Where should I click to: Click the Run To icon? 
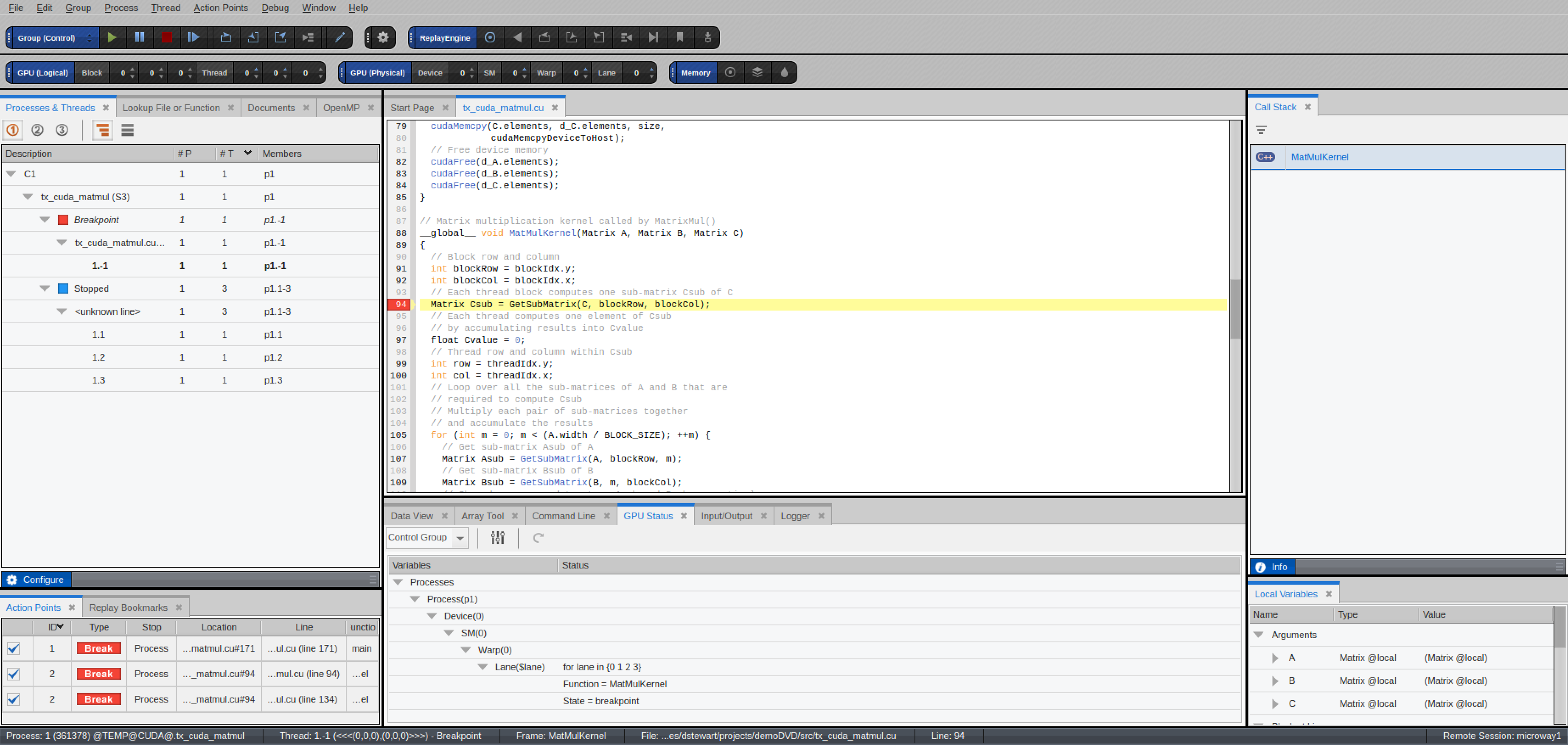click(x=308, y=38)
